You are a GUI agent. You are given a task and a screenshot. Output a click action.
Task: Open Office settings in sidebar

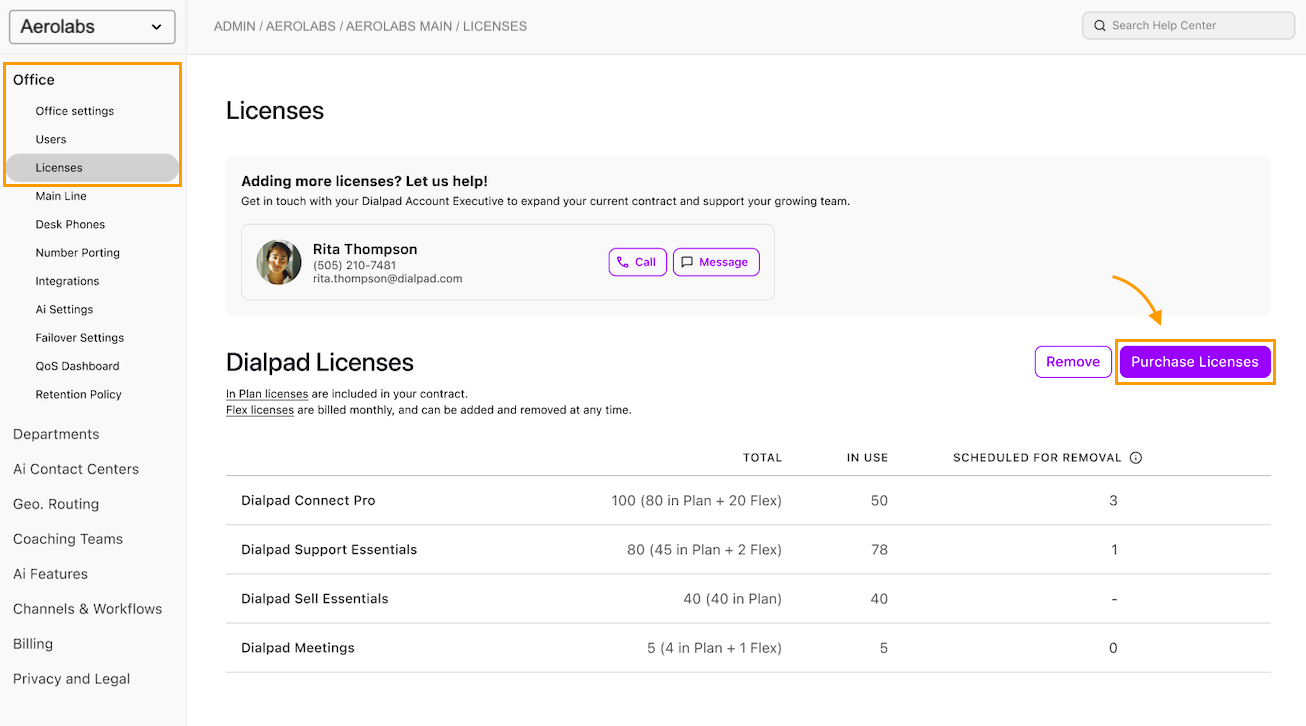click(x=75, y=111)
